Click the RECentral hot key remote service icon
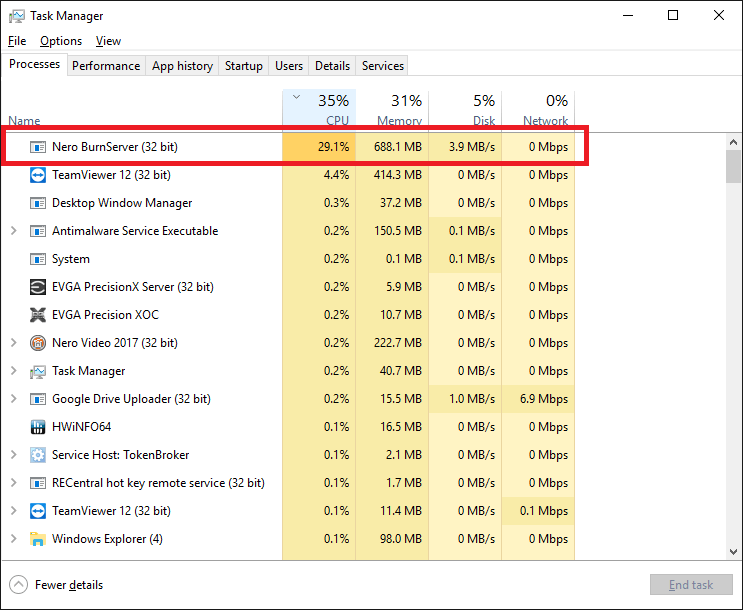743x610 pixels. pyautogui.click(x=38, y=483)
